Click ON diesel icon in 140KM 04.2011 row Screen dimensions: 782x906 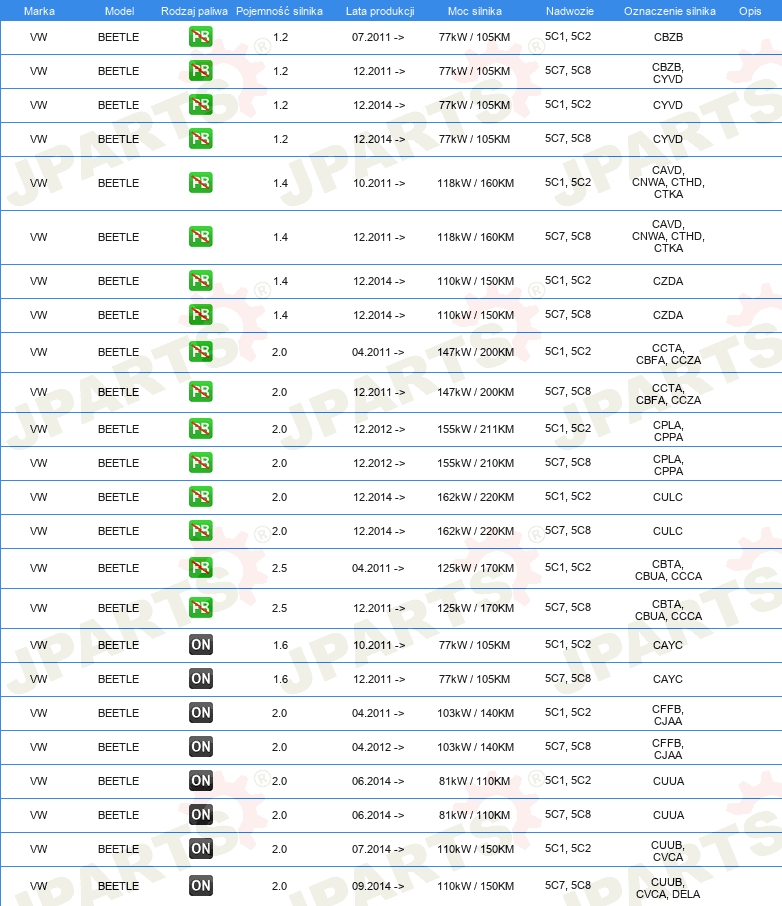tap(201, 712)
